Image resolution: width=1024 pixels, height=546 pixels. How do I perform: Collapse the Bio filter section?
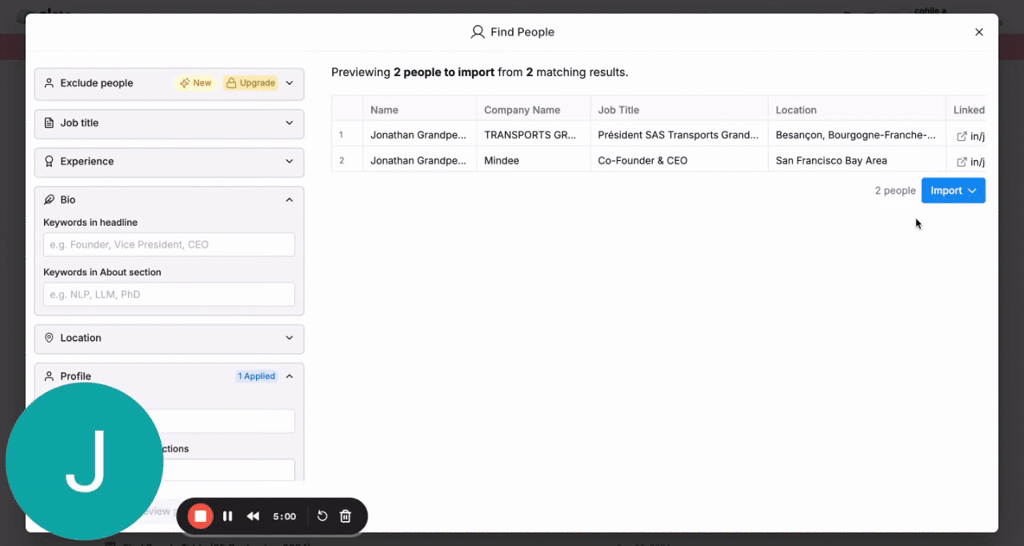(x=290, y=200)
